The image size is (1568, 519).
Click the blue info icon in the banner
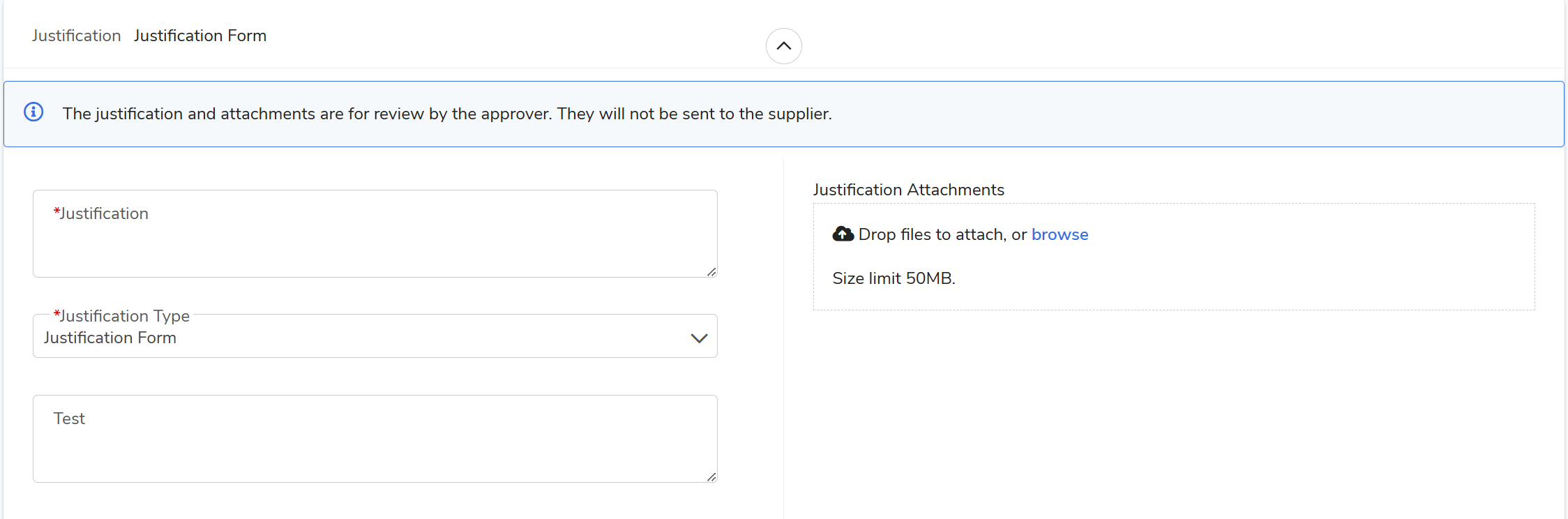pos(33,112)
